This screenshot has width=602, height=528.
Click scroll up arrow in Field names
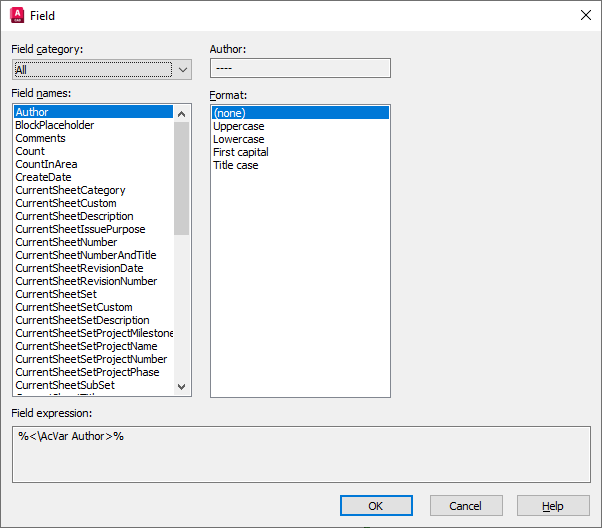[x=182, y=114]
